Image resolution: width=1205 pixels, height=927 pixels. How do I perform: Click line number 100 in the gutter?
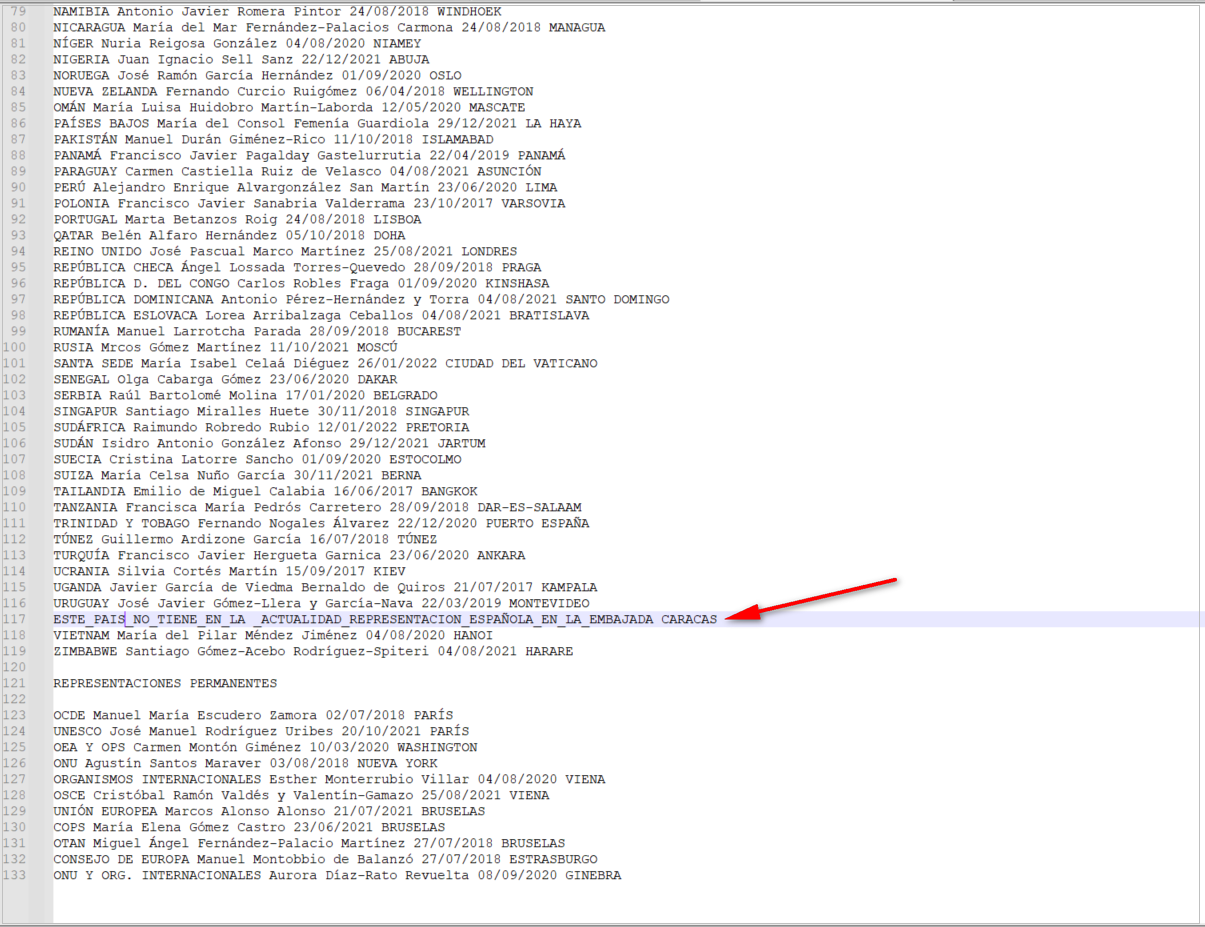(x=17, y=347)
